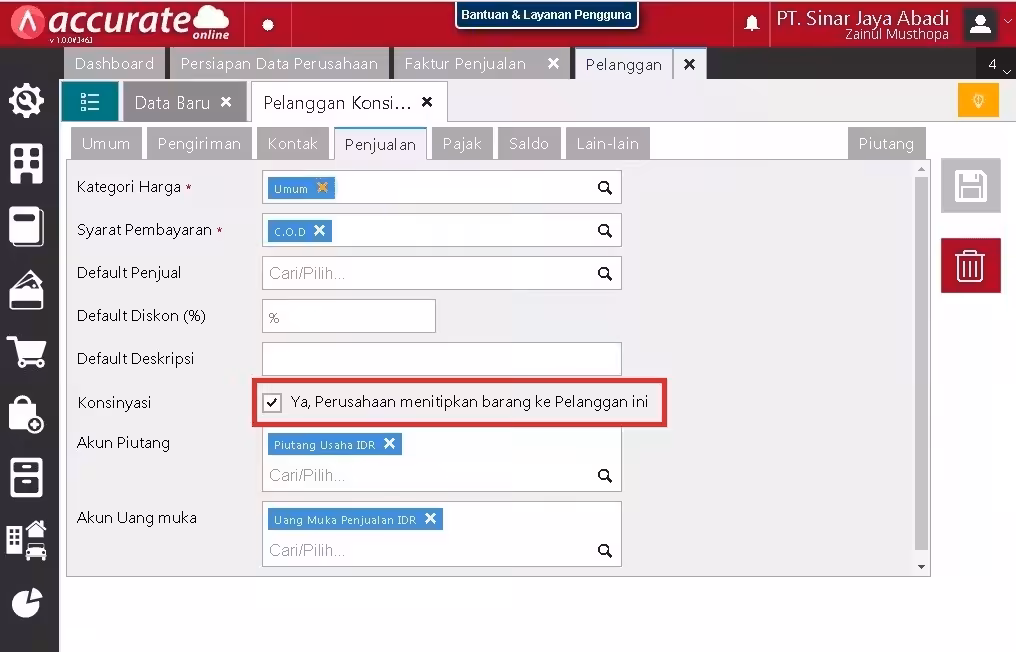Viewport: 1016px width, 652px height.
Task: Open Default Penjual search lookup
Action: click(x=605, y=274)
